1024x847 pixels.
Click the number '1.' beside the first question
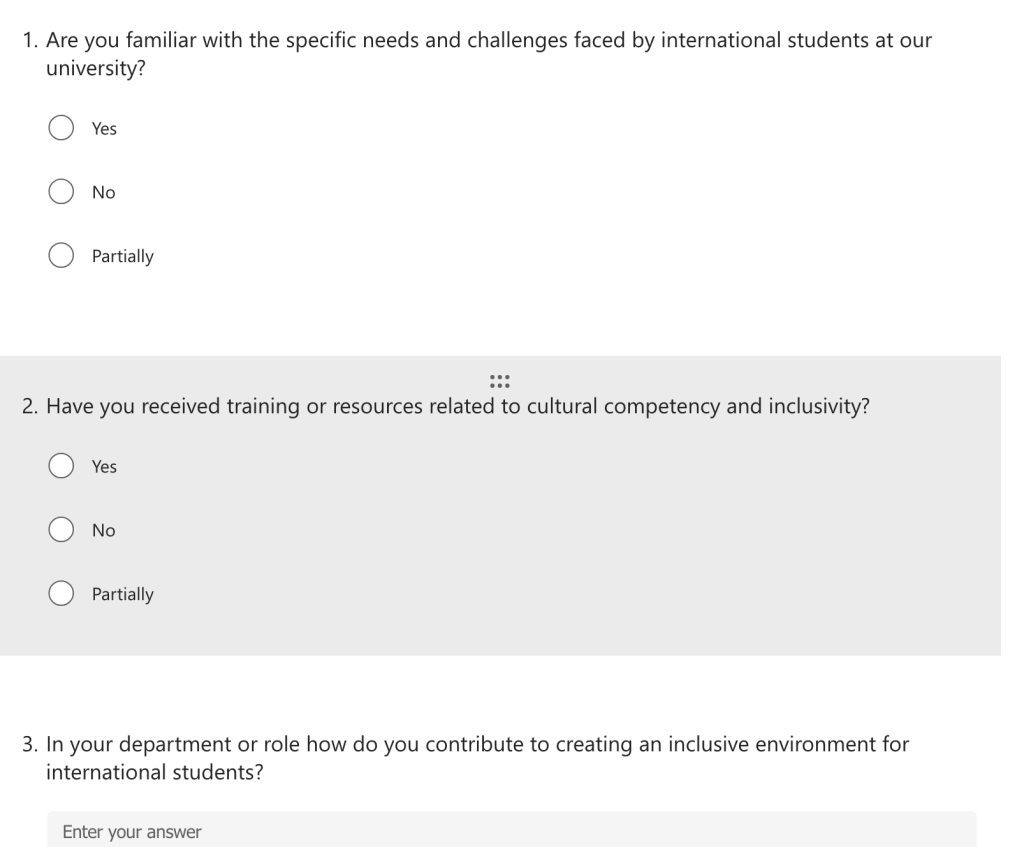coord(31,40)
